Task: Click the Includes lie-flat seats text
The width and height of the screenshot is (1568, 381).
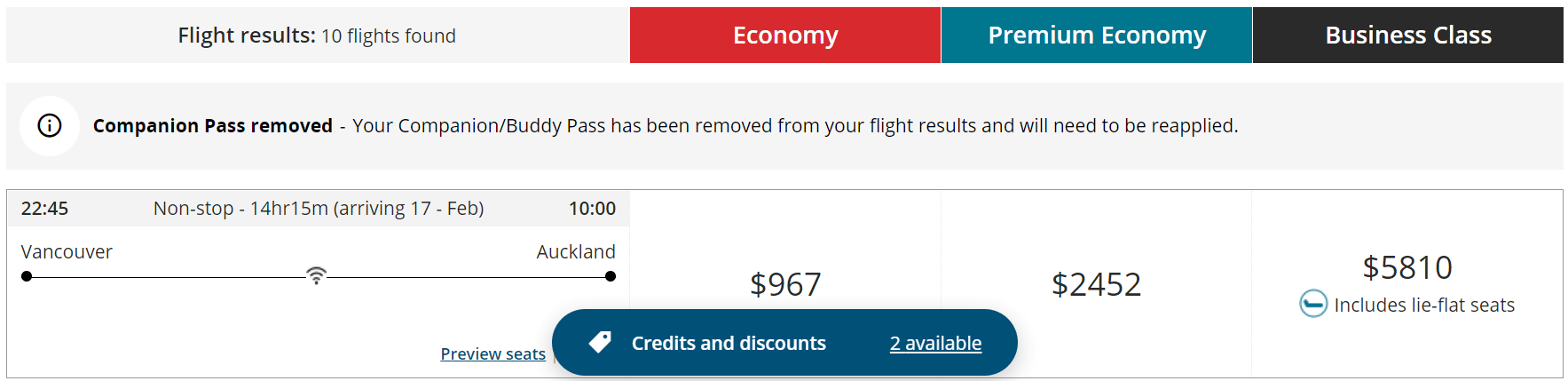Action: 1423,305
